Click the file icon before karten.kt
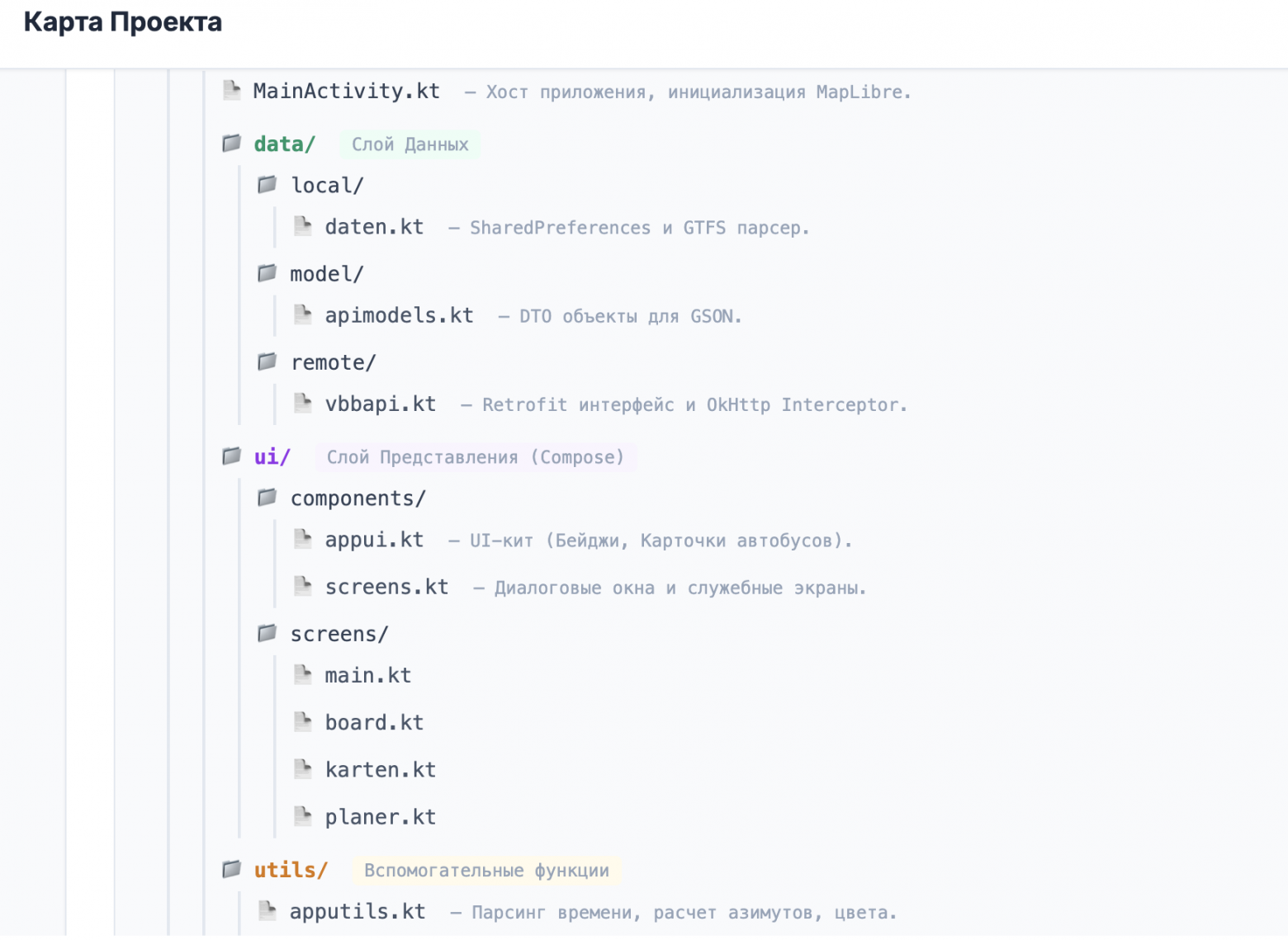The height and width of the screenshot is (940, 1288). click(x=303, y=769)
